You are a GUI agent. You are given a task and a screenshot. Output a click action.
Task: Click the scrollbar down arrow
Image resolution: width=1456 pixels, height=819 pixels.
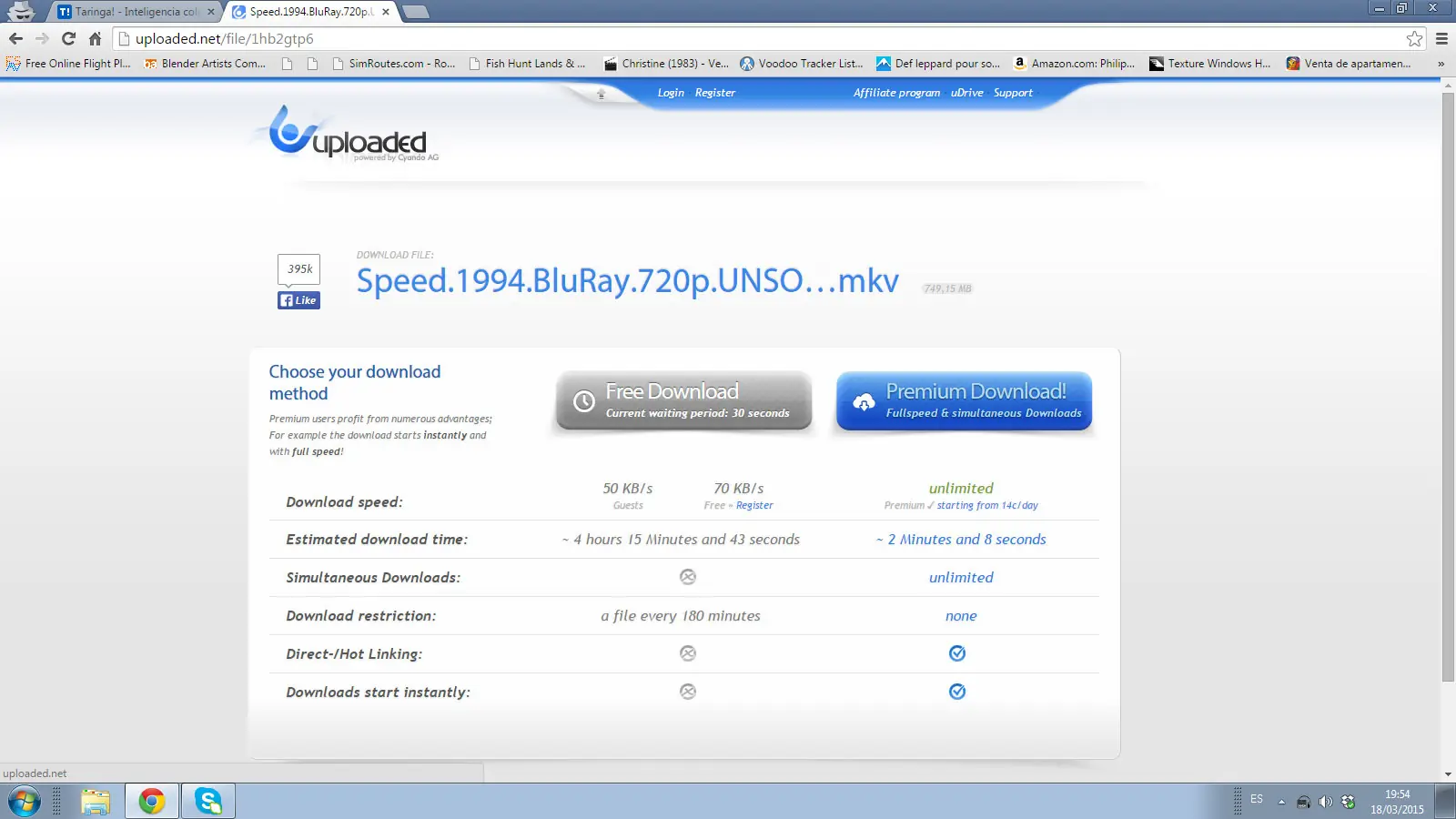point(1448,774)
